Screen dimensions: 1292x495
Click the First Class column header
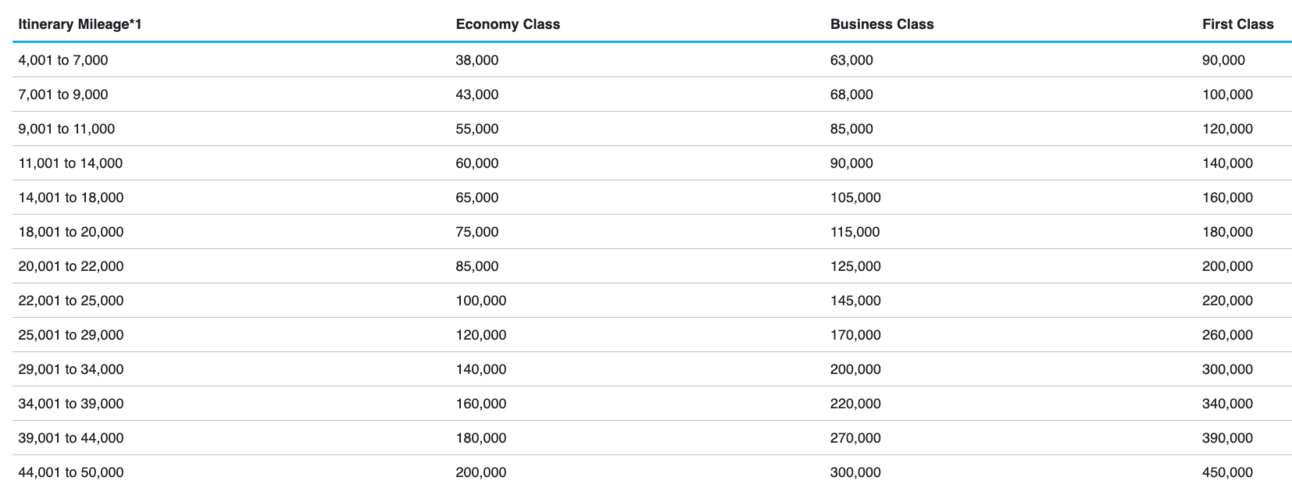pyautogui.click(x=1238, y=24)
